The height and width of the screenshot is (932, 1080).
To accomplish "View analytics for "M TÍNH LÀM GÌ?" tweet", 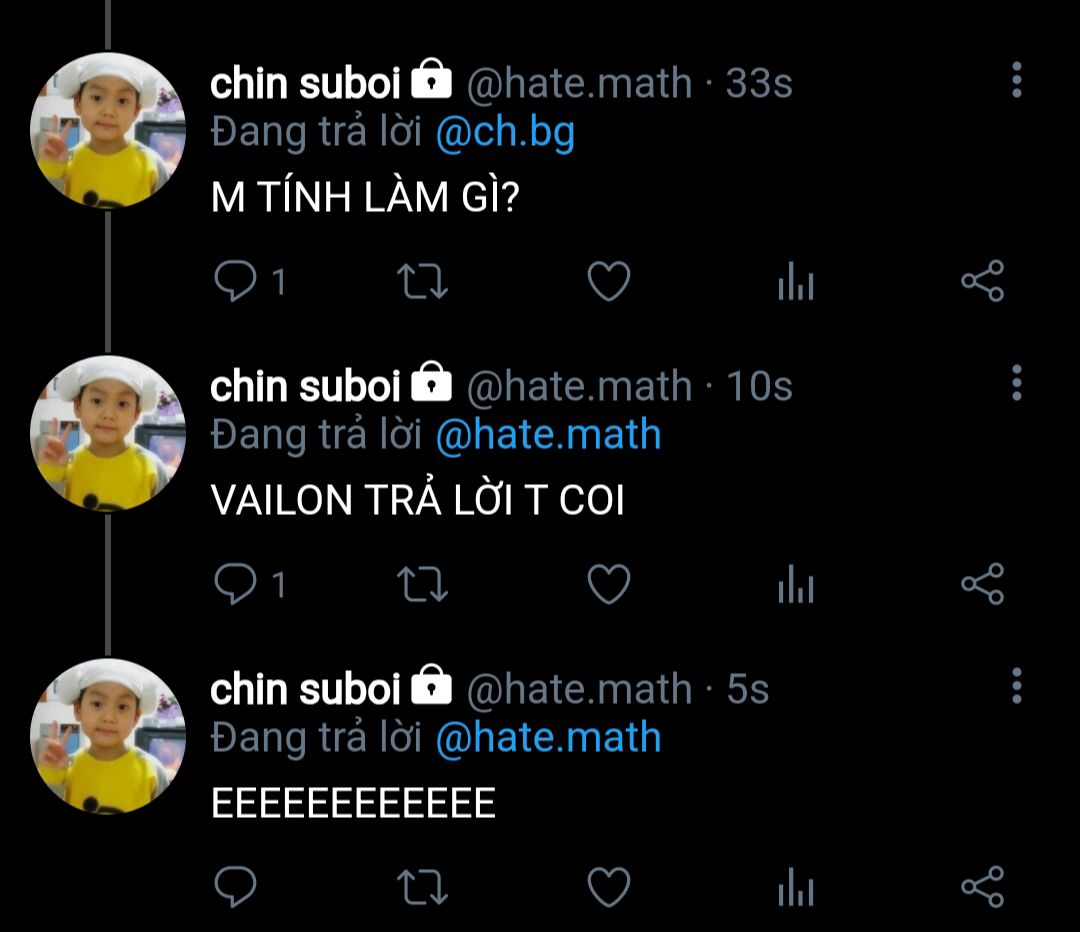I will click(796, 281).
